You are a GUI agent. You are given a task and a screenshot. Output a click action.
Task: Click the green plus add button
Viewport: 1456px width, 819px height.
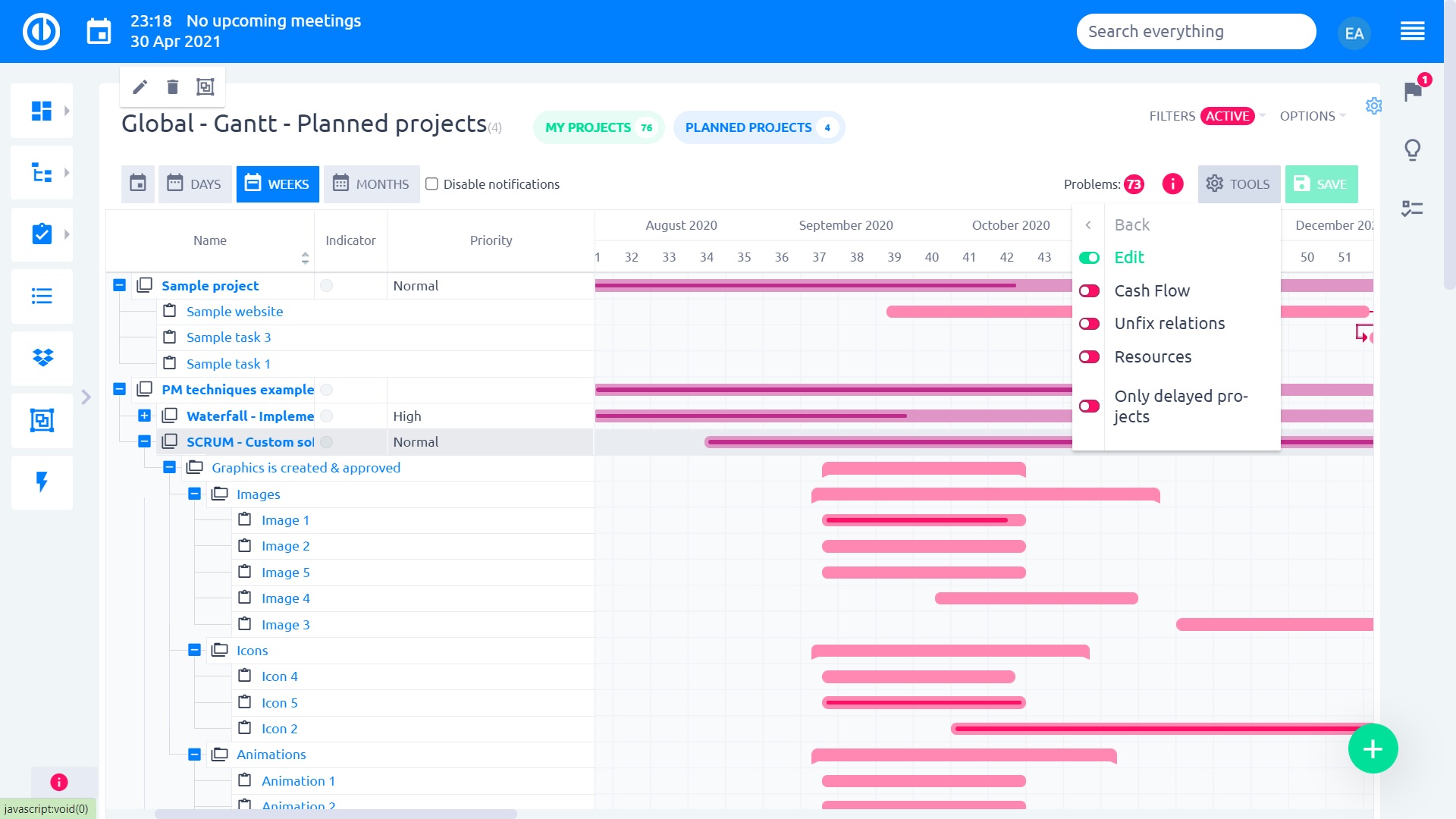pos(1373,749)
